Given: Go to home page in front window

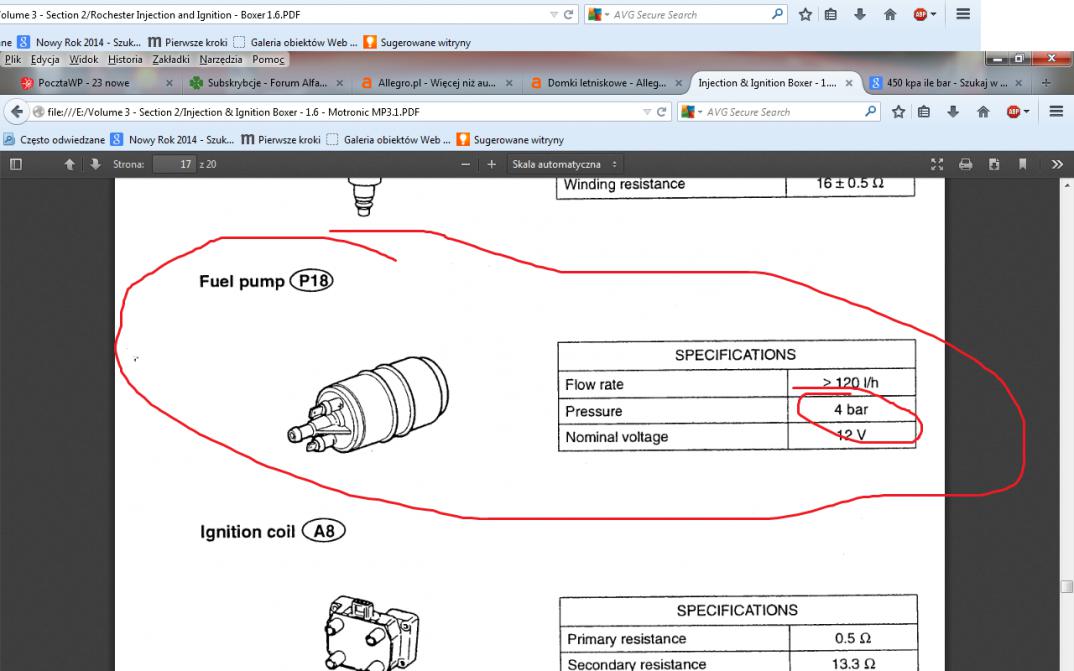Looking at the screenshot, I should (x=983, y=112).
